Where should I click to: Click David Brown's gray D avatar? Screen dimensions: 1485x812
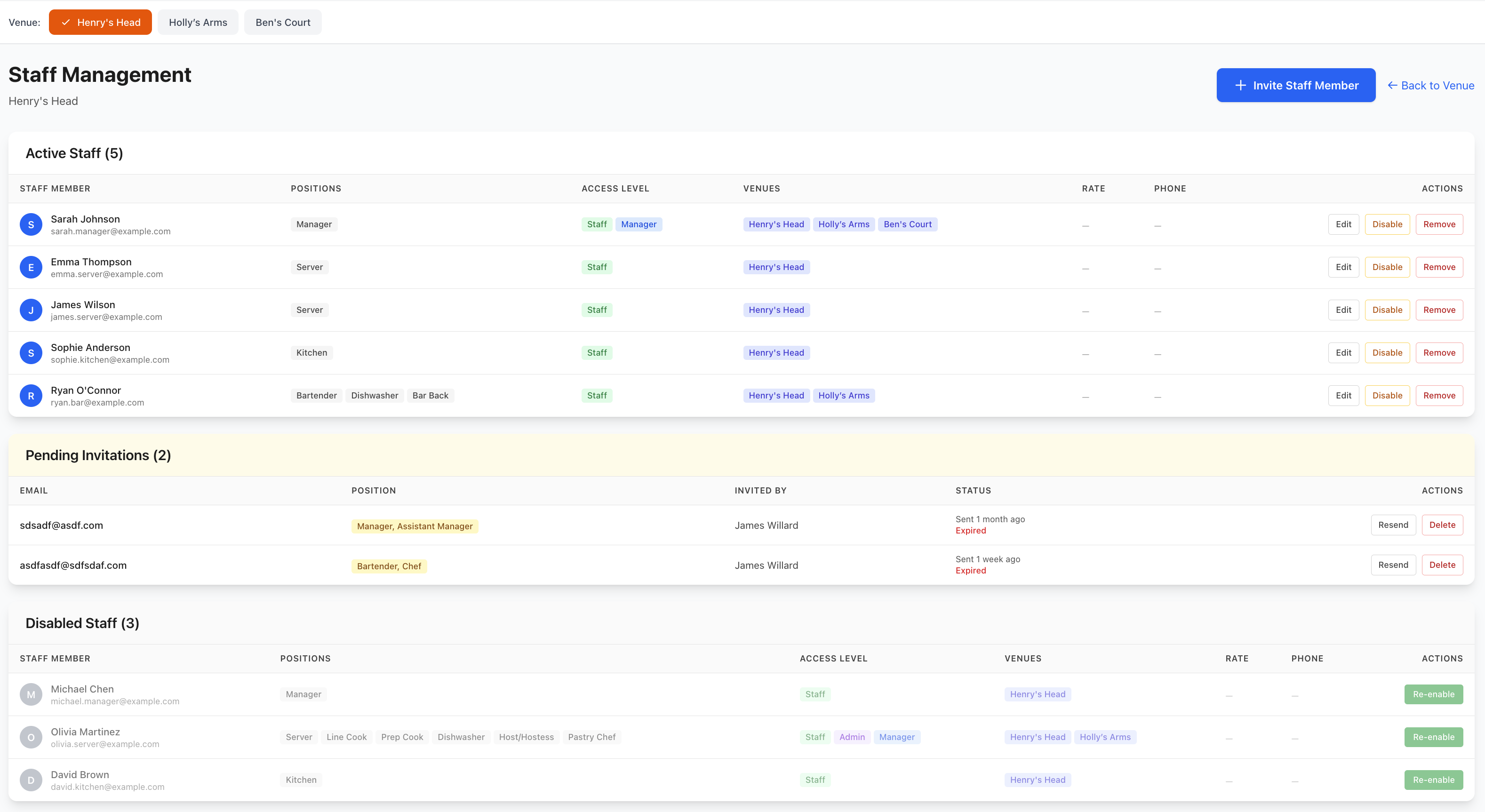click(31, 780)
